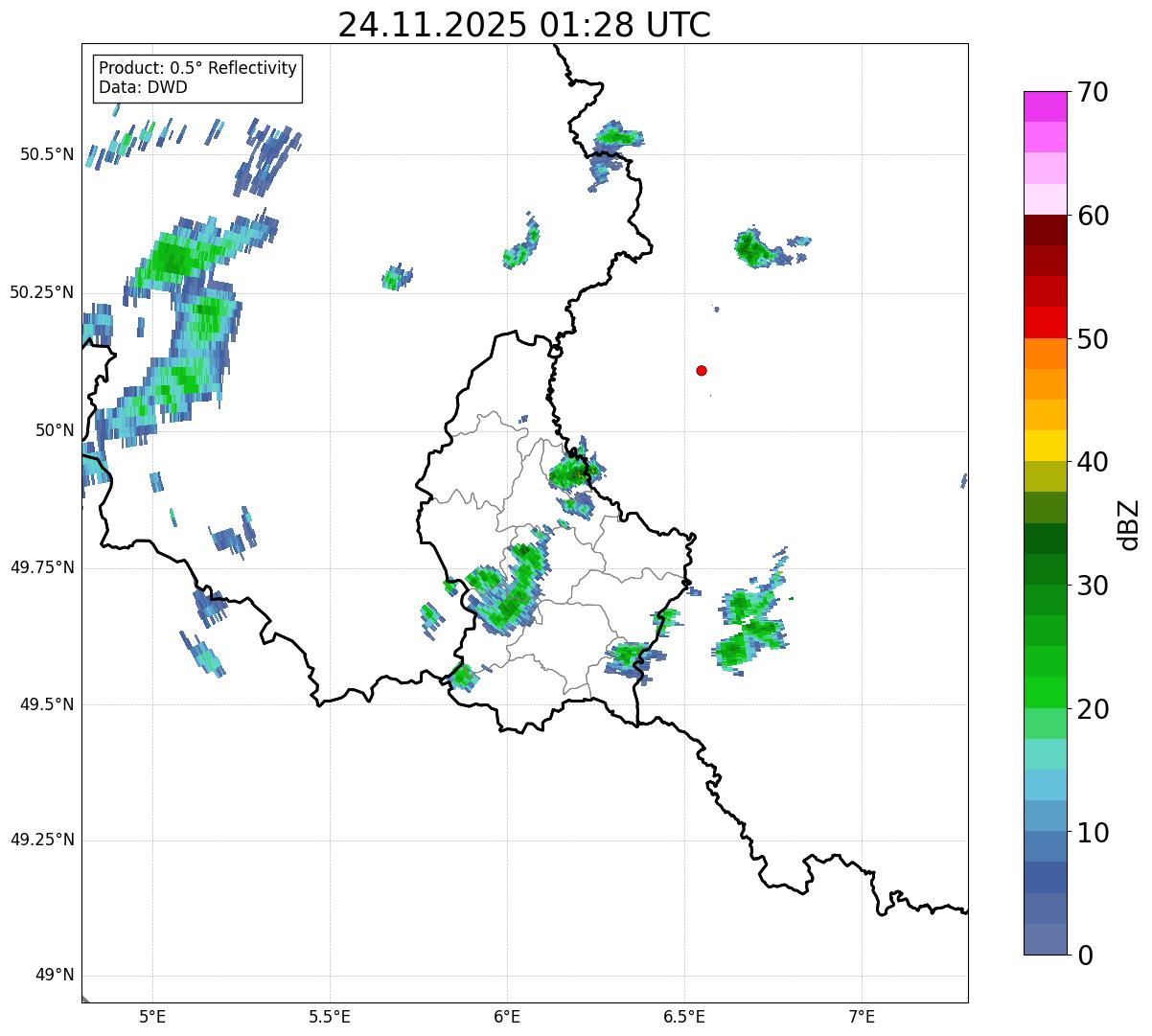
Task: Click the longitude label 6.5°E
Action: pyautogui.click(x=684, y=1017)
